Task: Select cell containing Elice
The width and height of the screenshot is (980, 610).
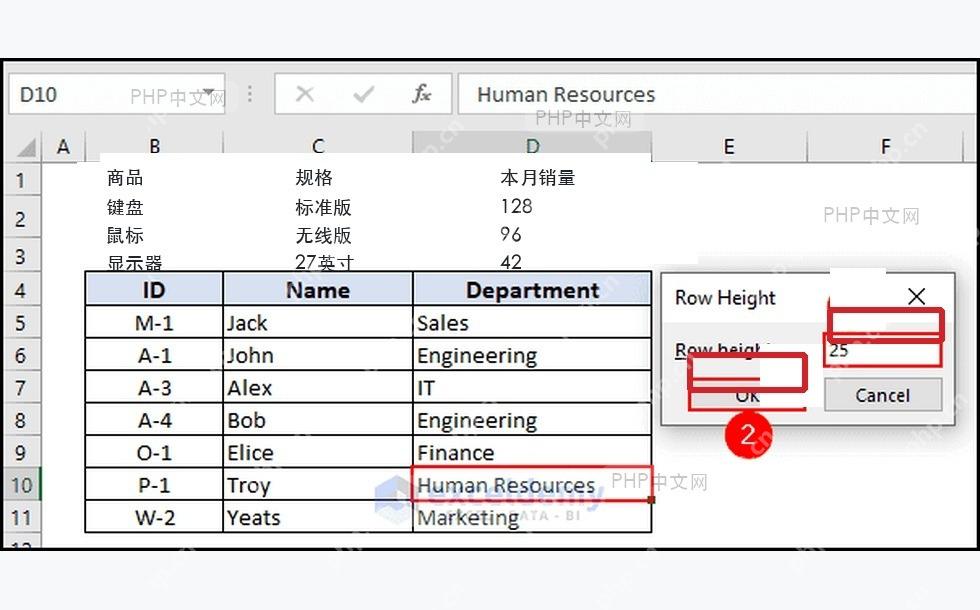Action: point(318,452)
